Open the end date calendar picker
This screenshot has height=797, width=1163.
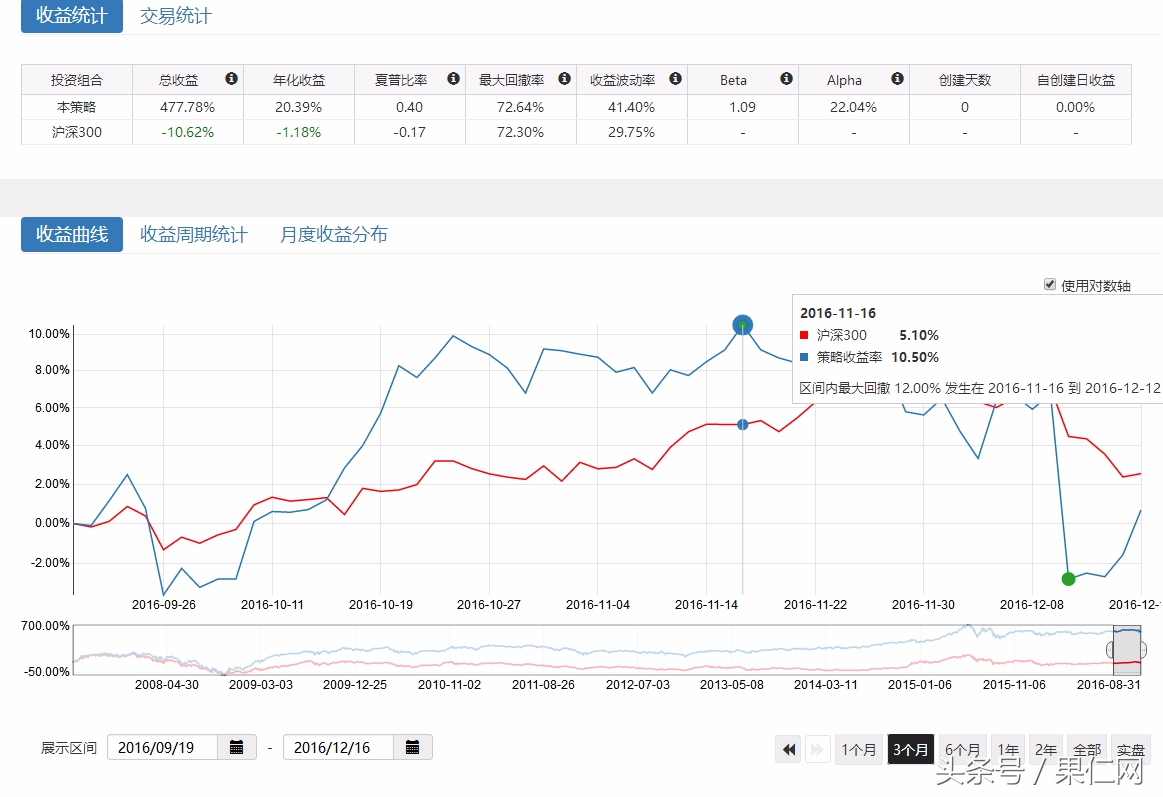[413, 747]
